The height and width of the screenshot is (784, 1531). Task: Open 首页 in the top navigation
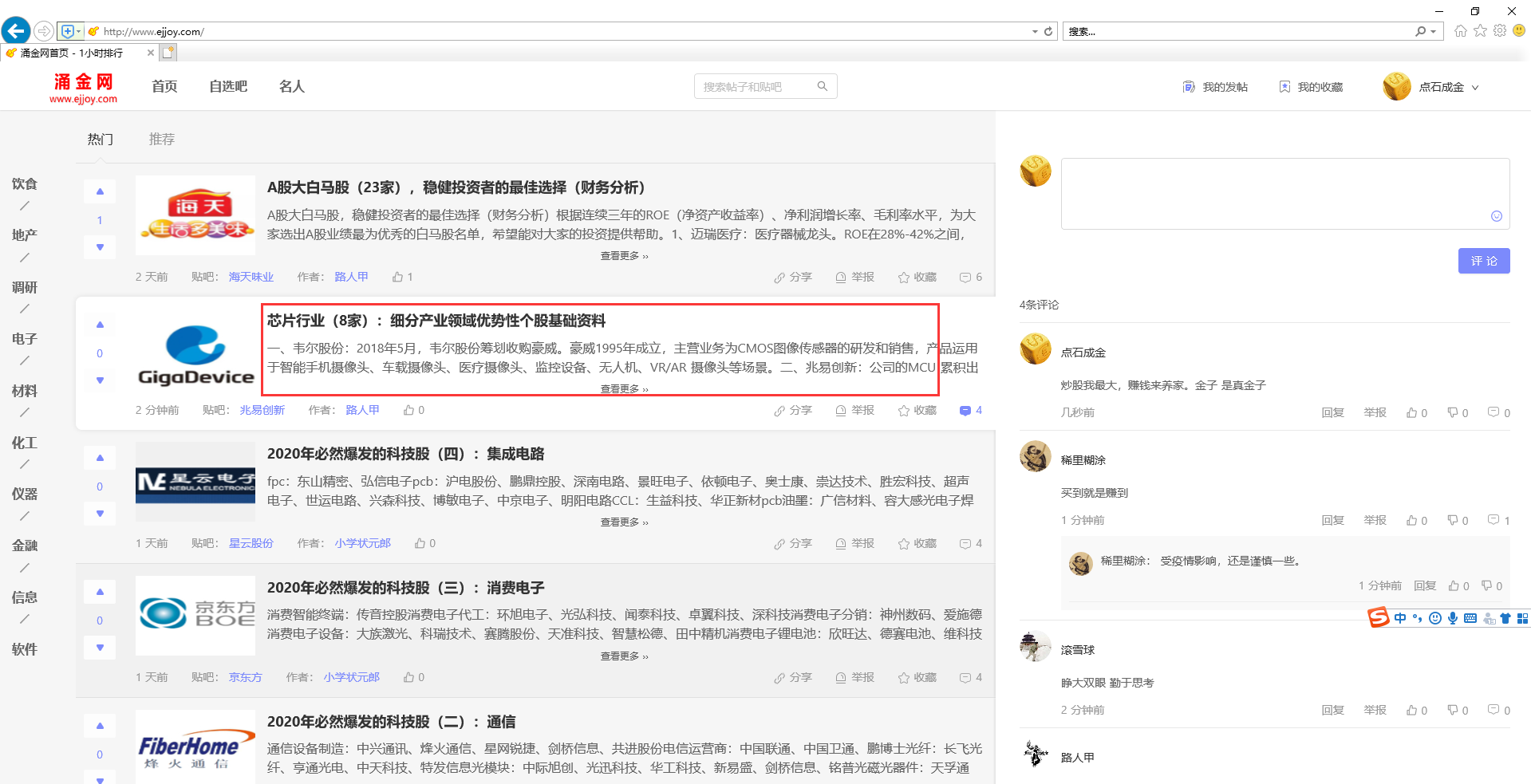[164, 86]
